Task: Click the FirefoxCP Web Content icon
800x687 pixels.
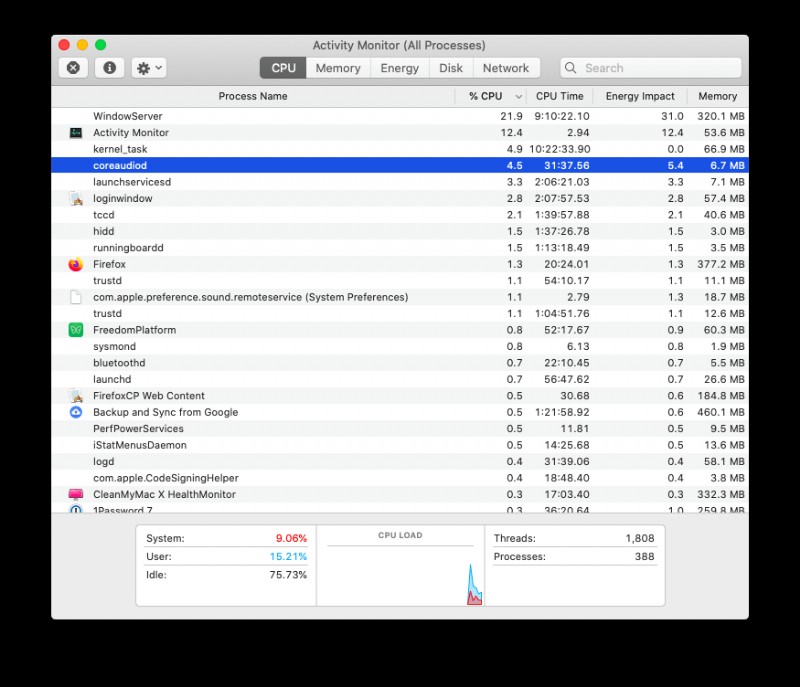Action: pyautogui.click(x=76, y=396)
